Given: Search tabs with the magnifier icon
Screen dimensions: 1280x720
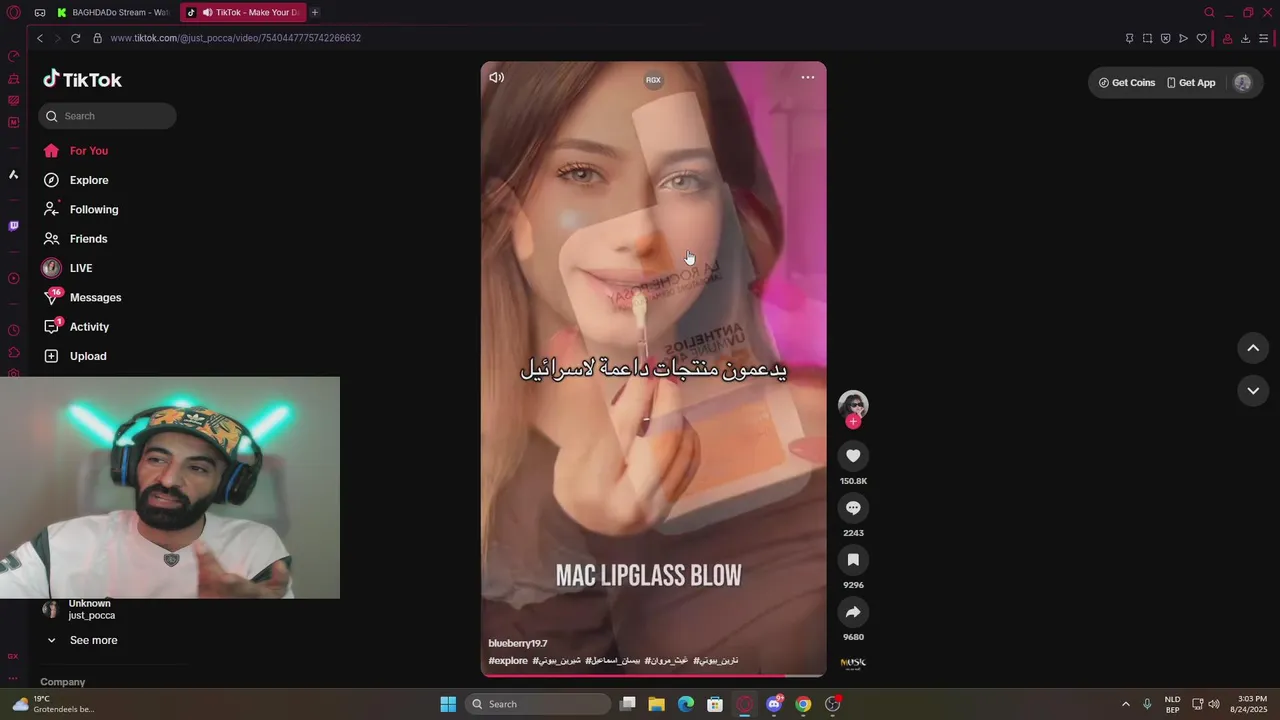Looking at the screenshot, I should coord(1209,12).
